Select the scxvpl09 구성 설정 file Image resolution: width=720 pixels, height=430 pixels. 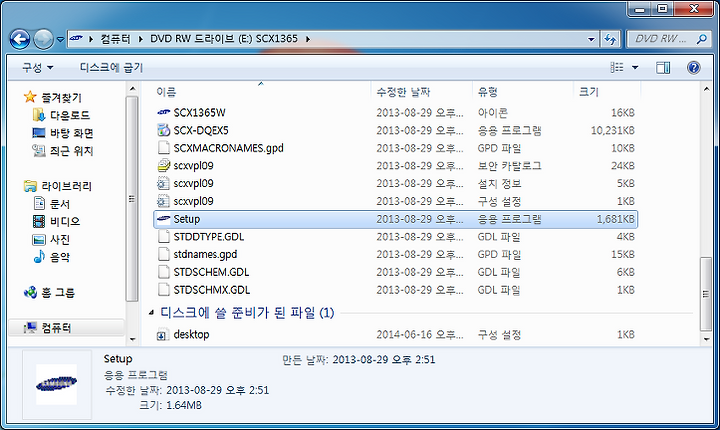pyautogui.click(x=396, y=201)
